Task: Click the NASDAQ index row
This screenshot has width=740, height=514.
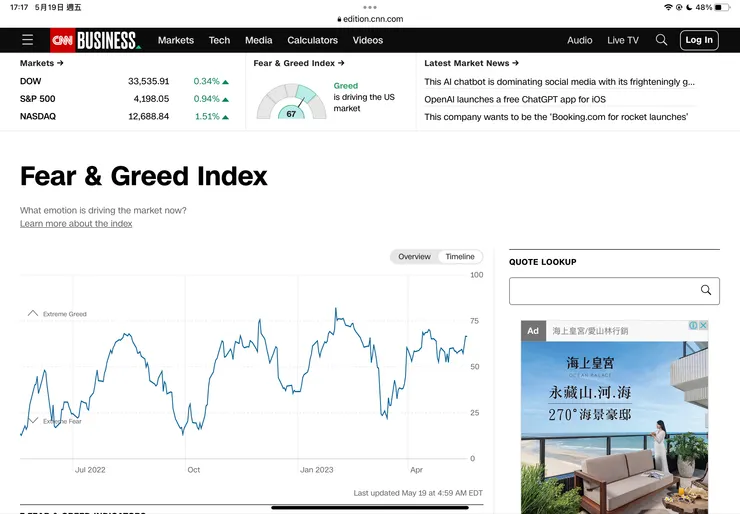Action: (x=124, y=116)
